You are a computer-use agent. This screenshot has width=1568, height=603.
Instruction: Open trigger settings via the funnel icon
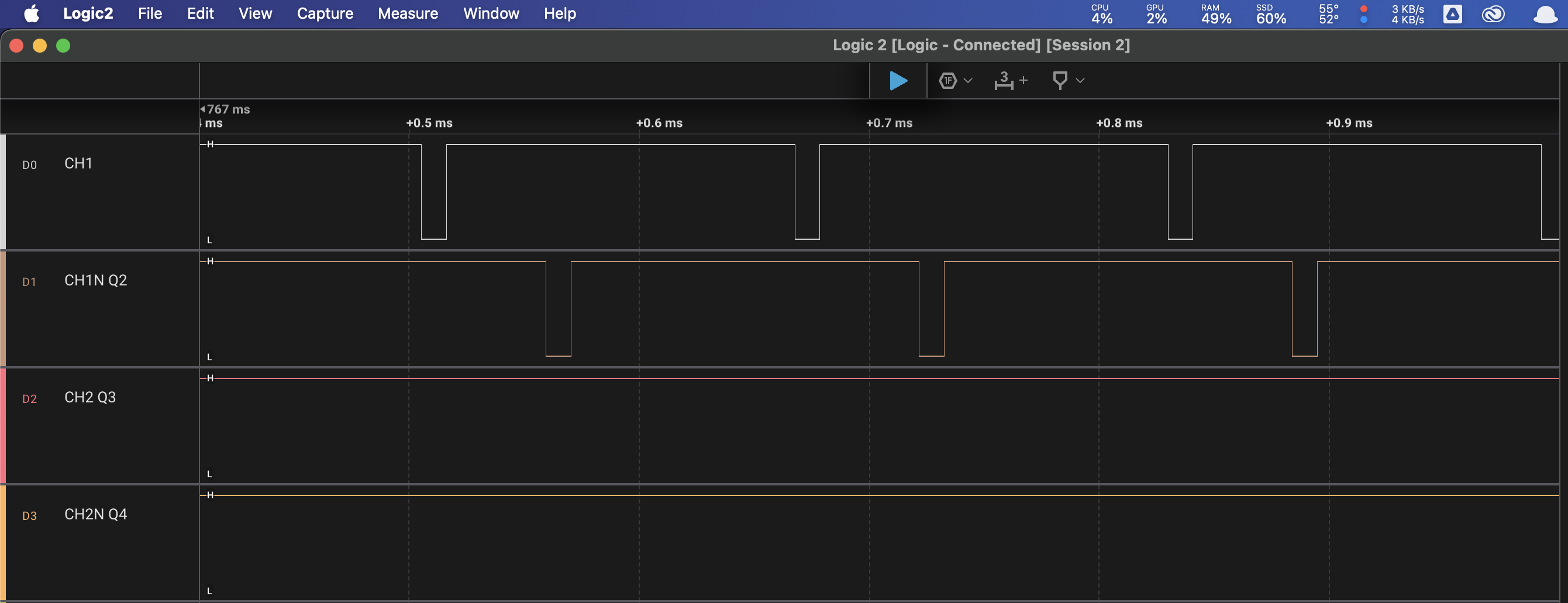(x=1060, y=81)
